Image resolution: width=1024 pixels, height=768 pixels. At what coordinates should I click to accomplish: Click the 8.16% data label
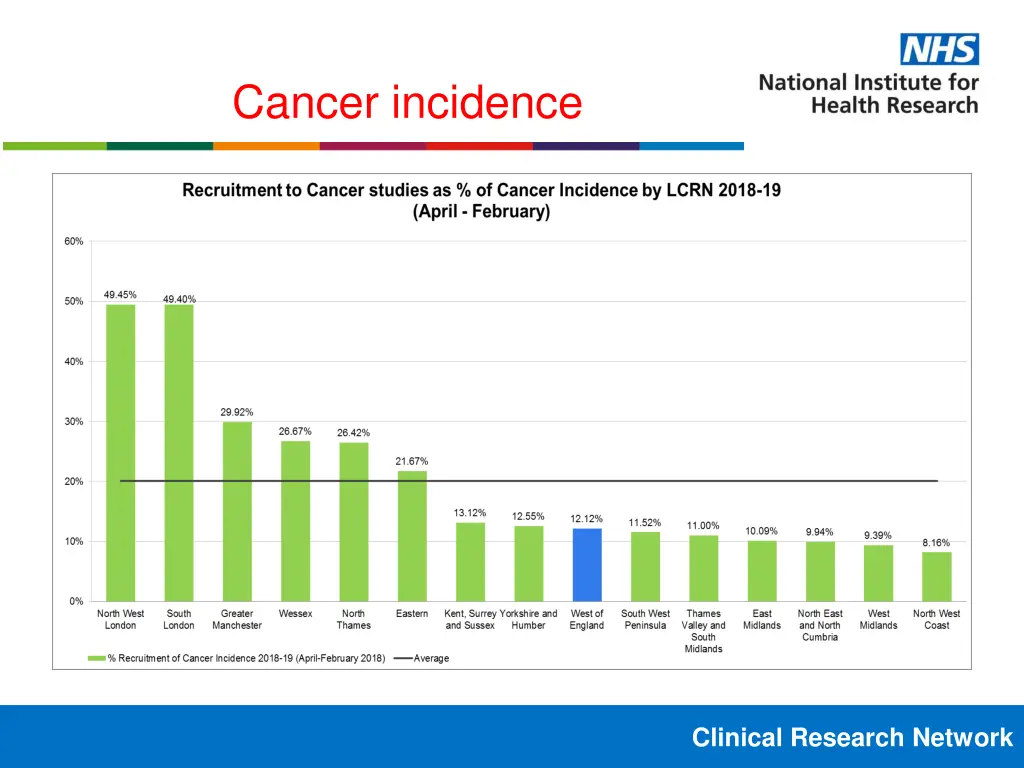pos(936,542)
